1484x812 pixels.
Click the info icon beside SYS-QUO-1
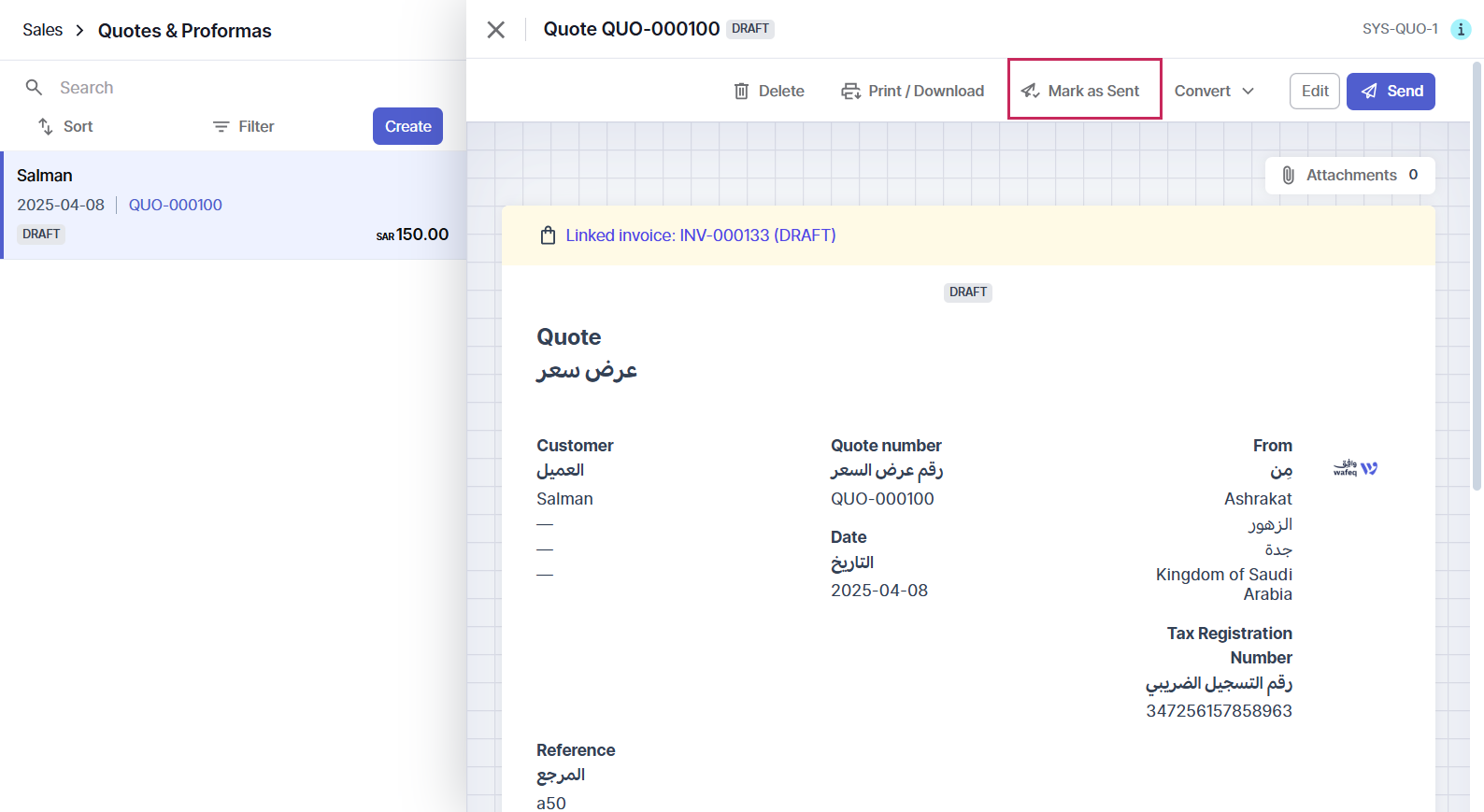(x=1460, y=30)
